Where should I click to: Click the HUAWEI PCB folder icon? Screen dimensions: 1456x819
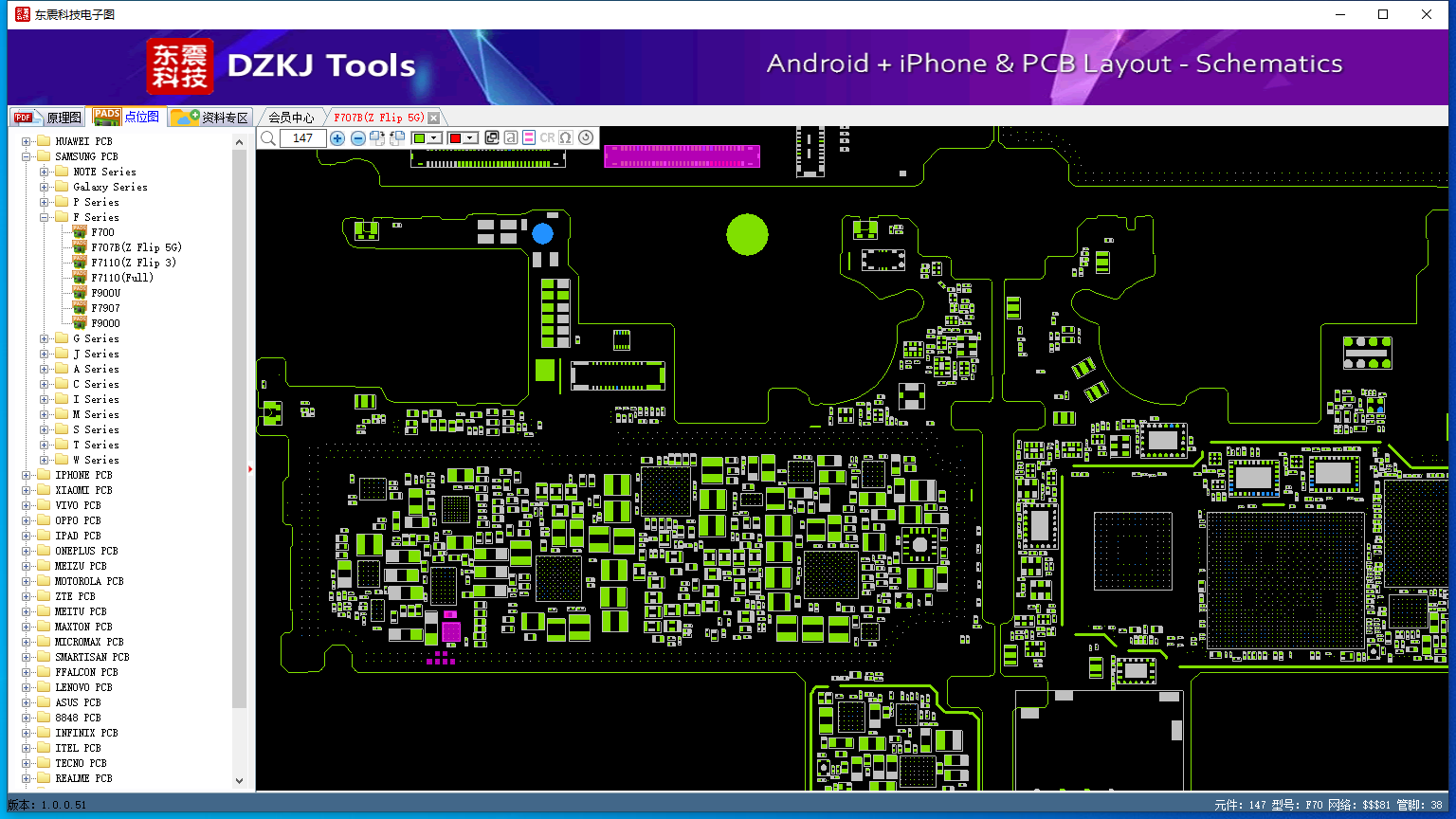coord(43,141)
